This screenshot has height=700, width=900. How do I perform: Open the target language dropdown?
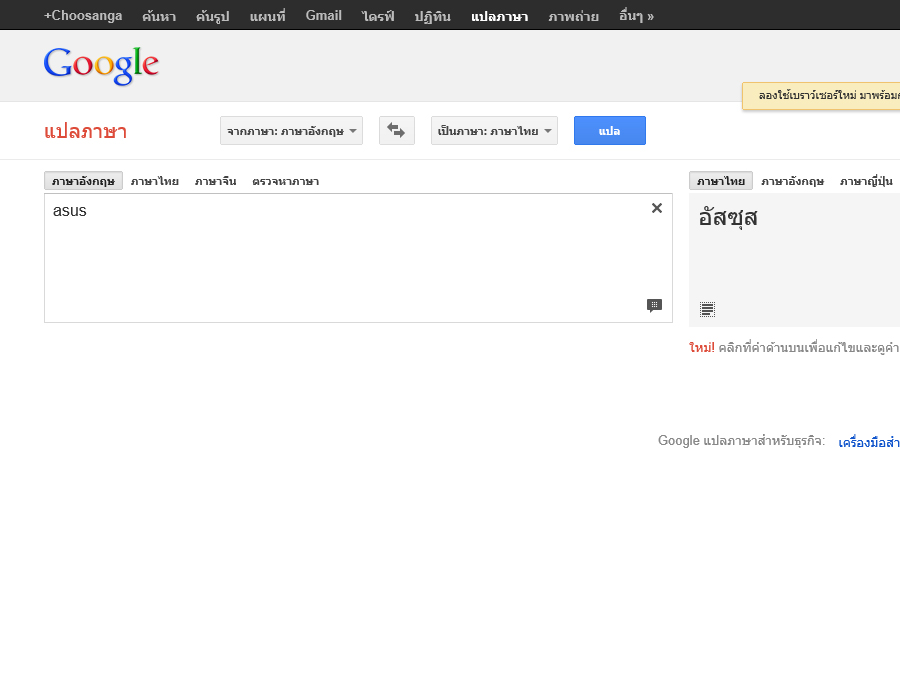tap(494, 131)
